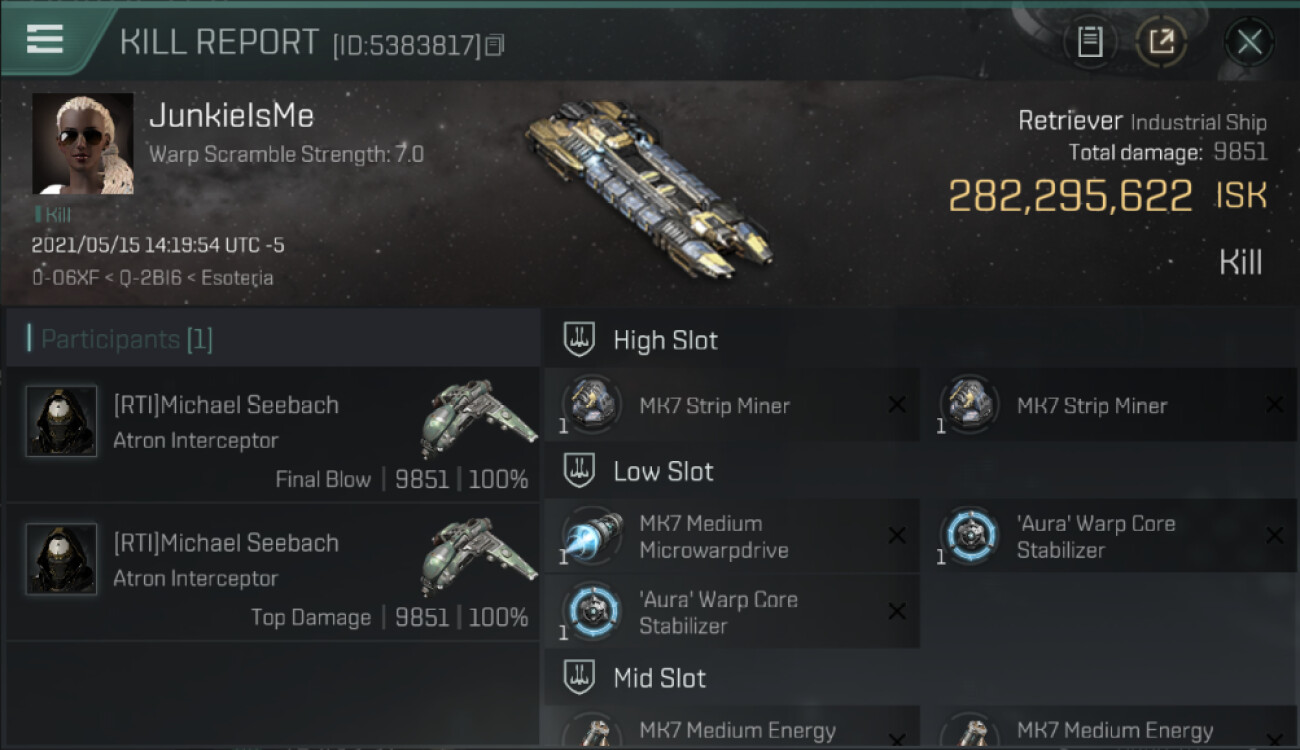Open the hamburger menu
1300x750 pixels.
click(x=45, y=39)
